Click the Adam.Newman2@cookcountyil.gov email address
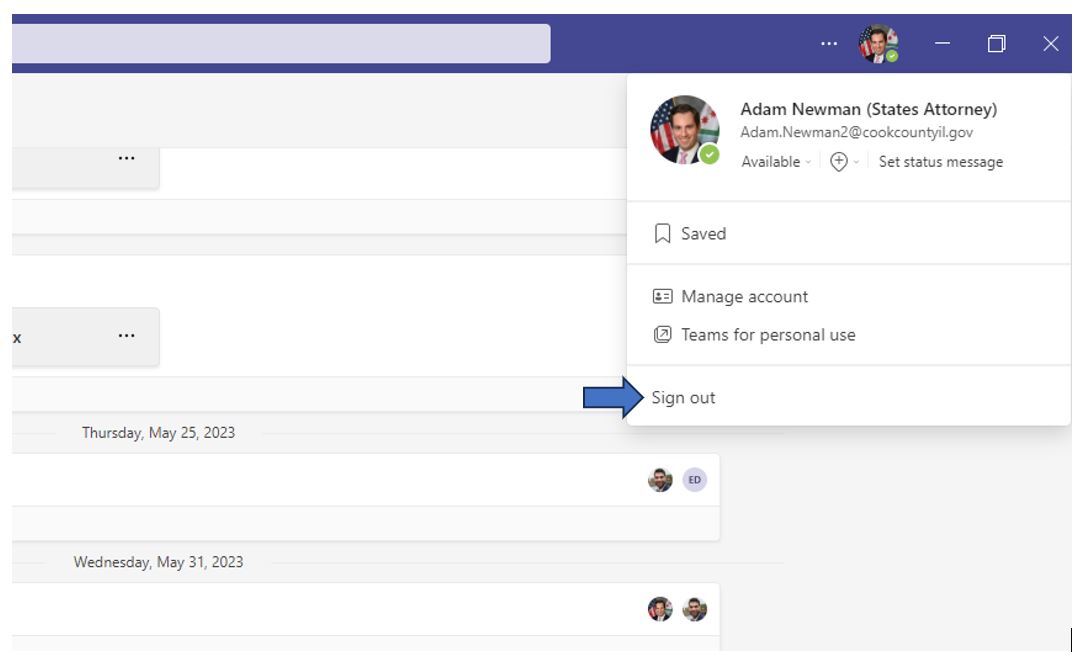 (856, 133)
